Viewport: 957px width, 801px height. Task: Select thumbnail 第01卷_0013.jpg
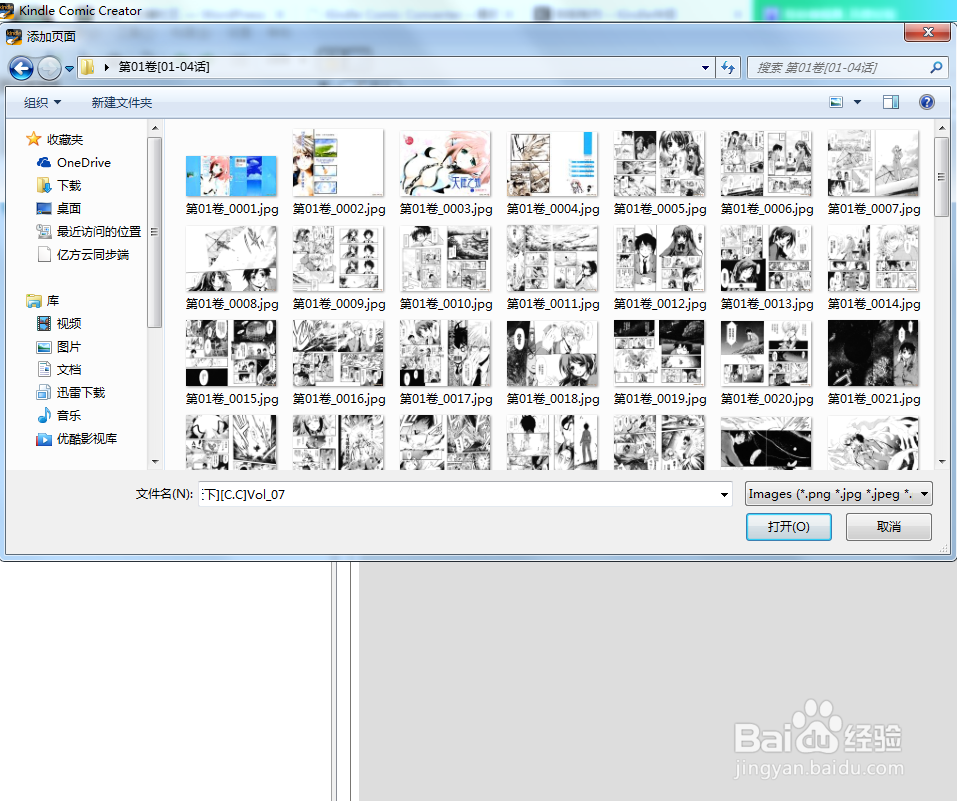pyautogui.click(x=766, y=258)
